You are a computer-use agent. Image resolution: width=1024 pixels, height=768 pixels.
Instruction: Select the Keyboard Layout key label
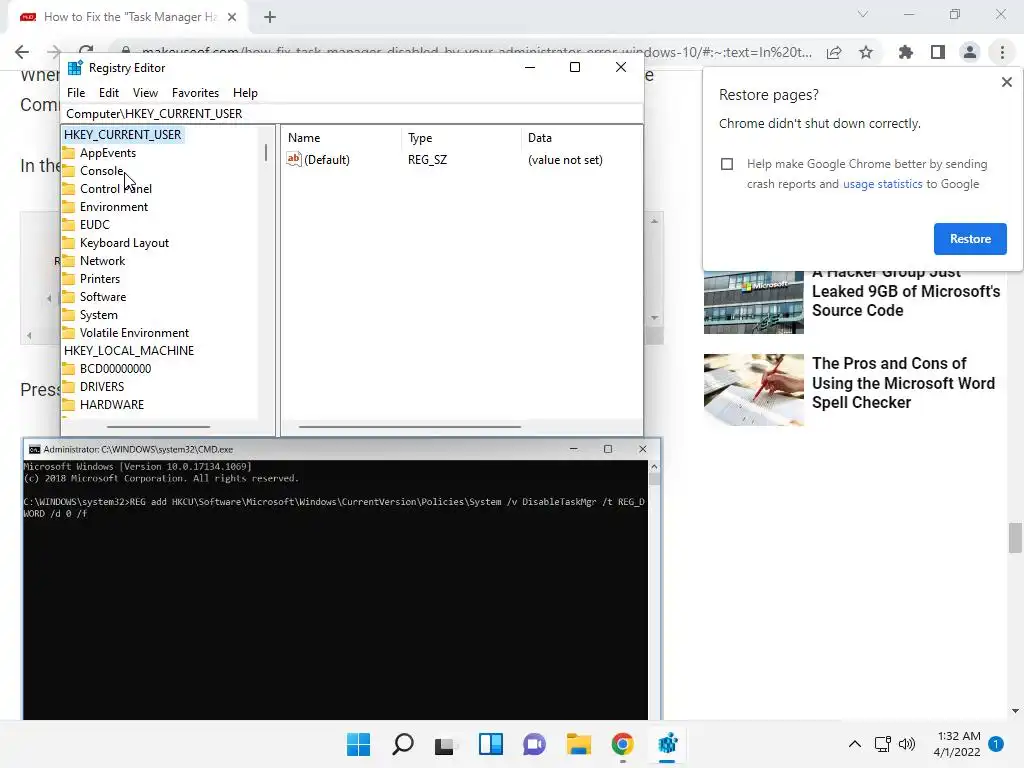pos(124,243)
